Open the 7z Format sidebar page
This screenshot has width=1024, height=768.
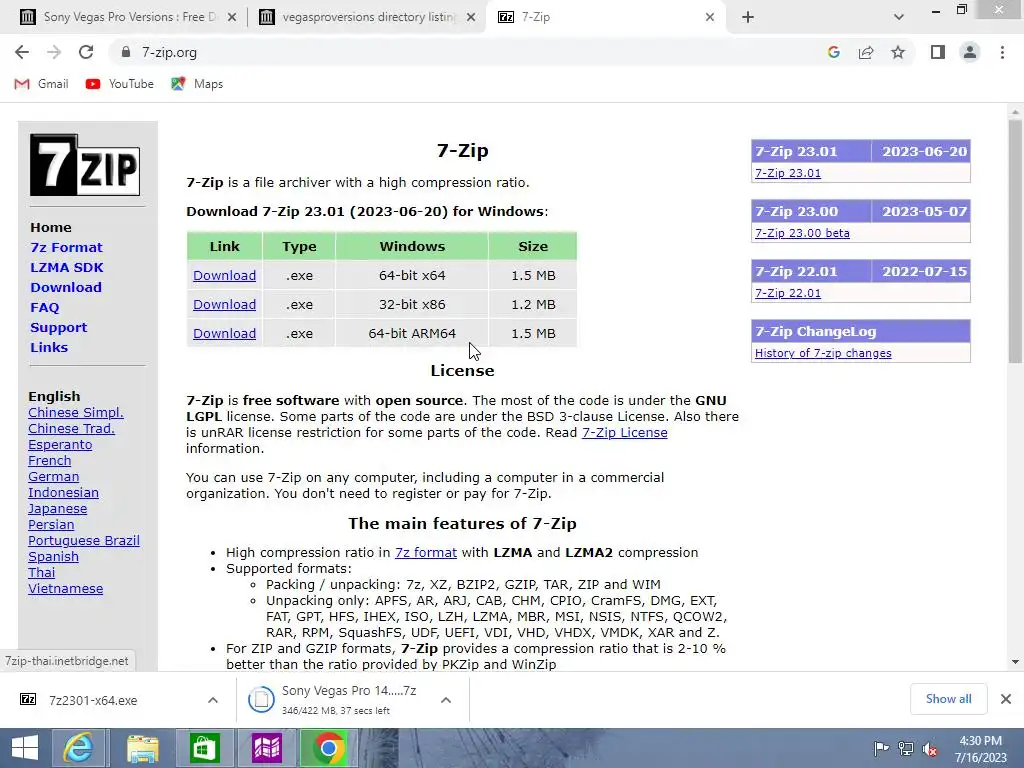click(x=66, y=248)
